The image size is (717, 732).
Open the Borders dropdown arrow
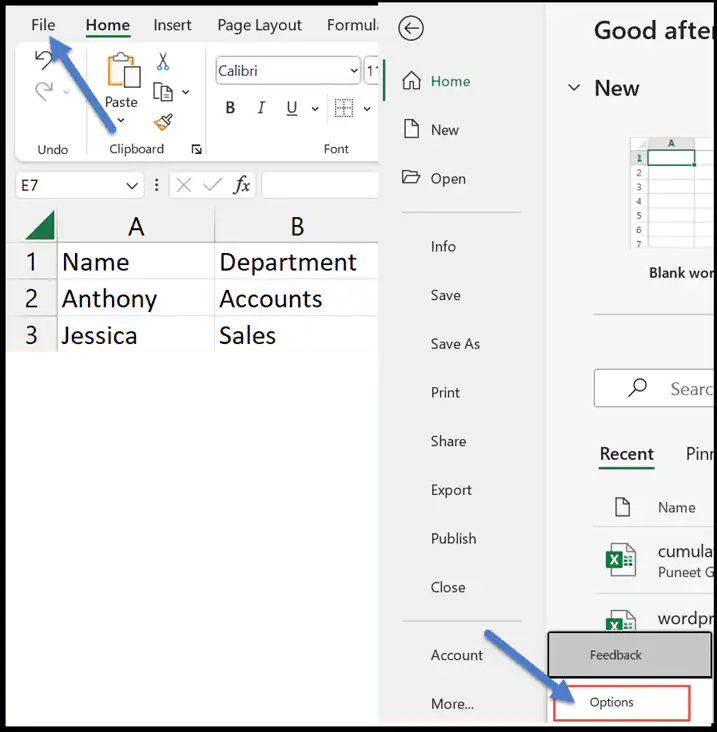pos(367,109)
